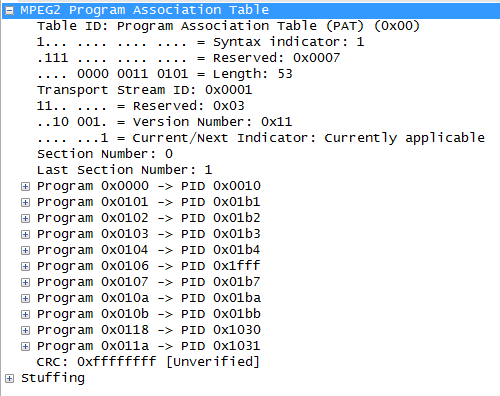
Task: Select the Length: 53 field row
Action: (x=165, y=74)
